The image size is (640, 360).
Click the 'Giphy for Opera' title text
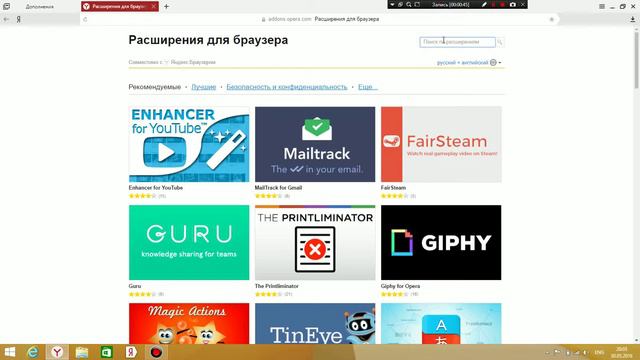click(400, 286)
